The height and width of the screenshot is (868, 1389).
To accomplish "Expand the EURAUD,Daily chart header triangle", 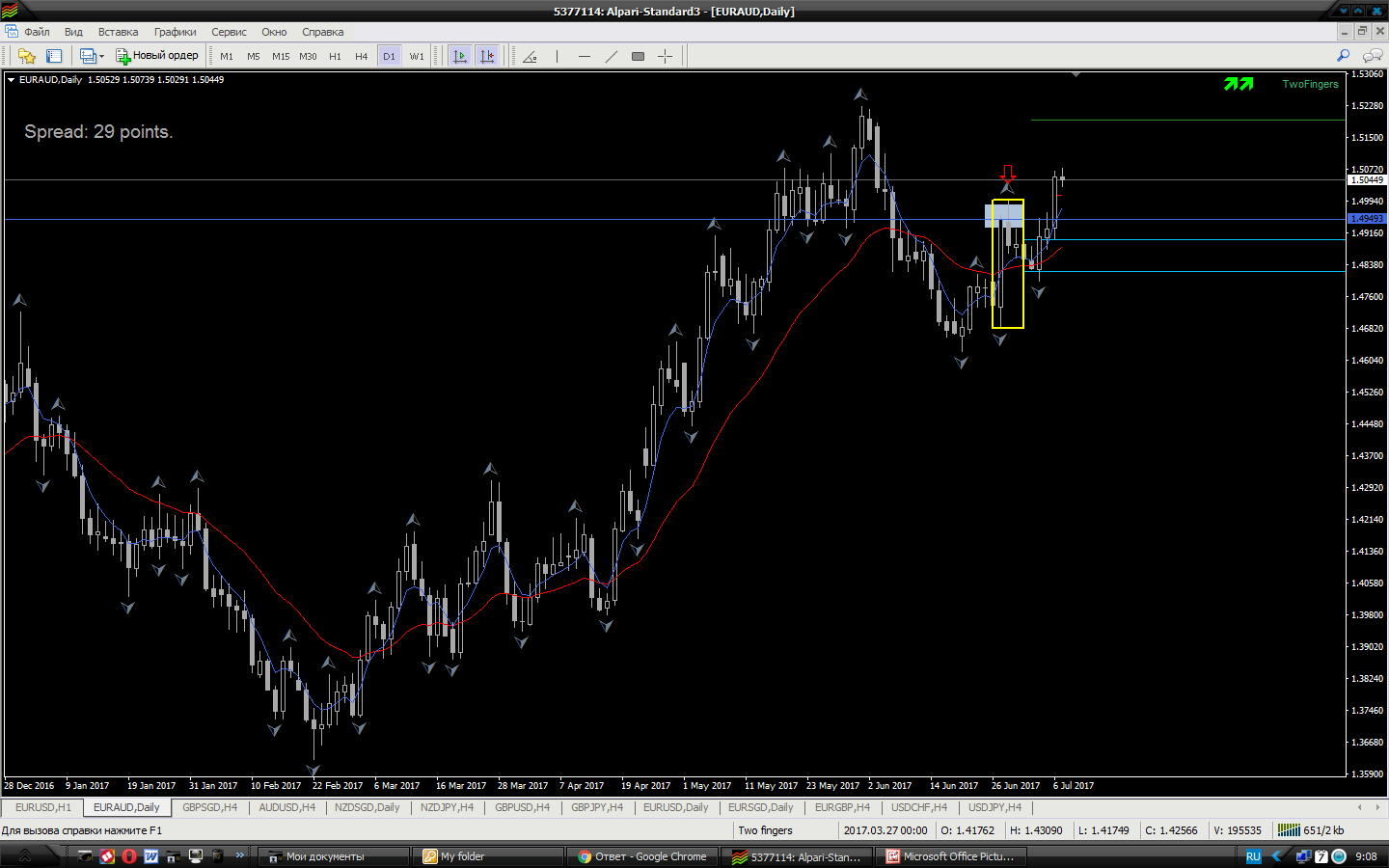I will (x=11, y=80).
